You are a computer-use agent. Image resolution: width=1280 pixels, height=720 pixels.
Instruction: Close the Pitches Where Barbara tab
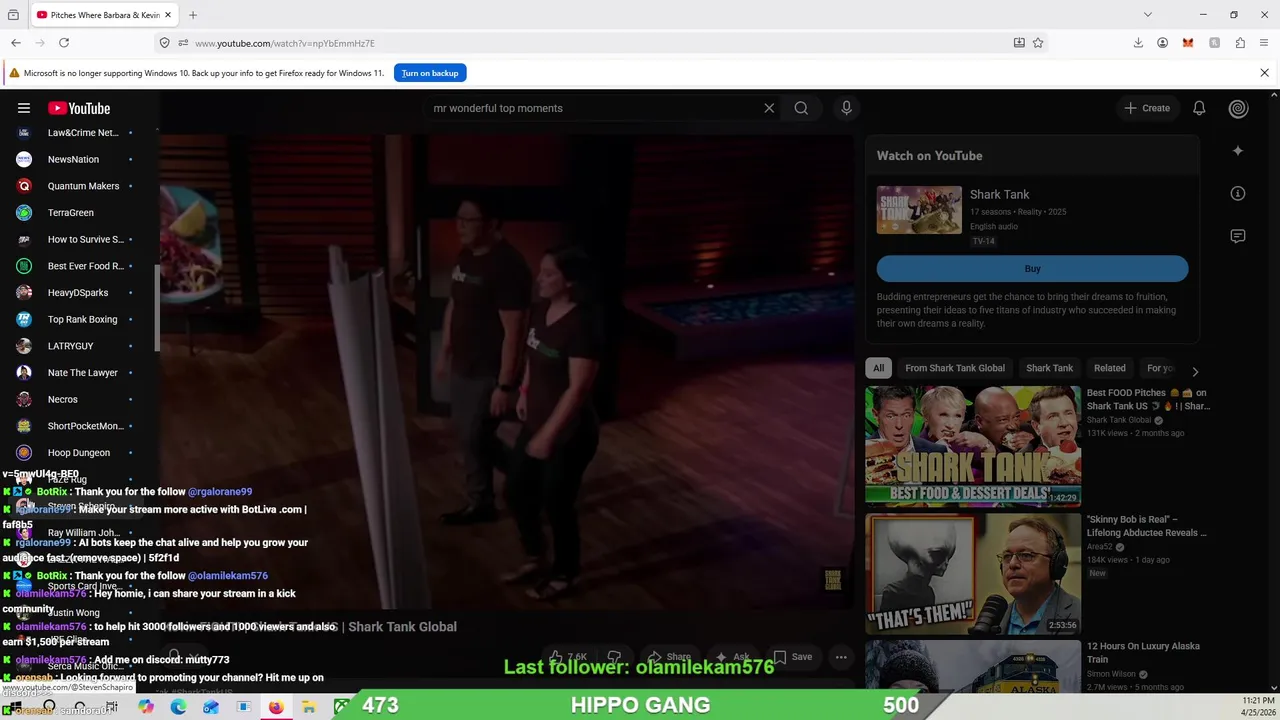pos(168,15)
